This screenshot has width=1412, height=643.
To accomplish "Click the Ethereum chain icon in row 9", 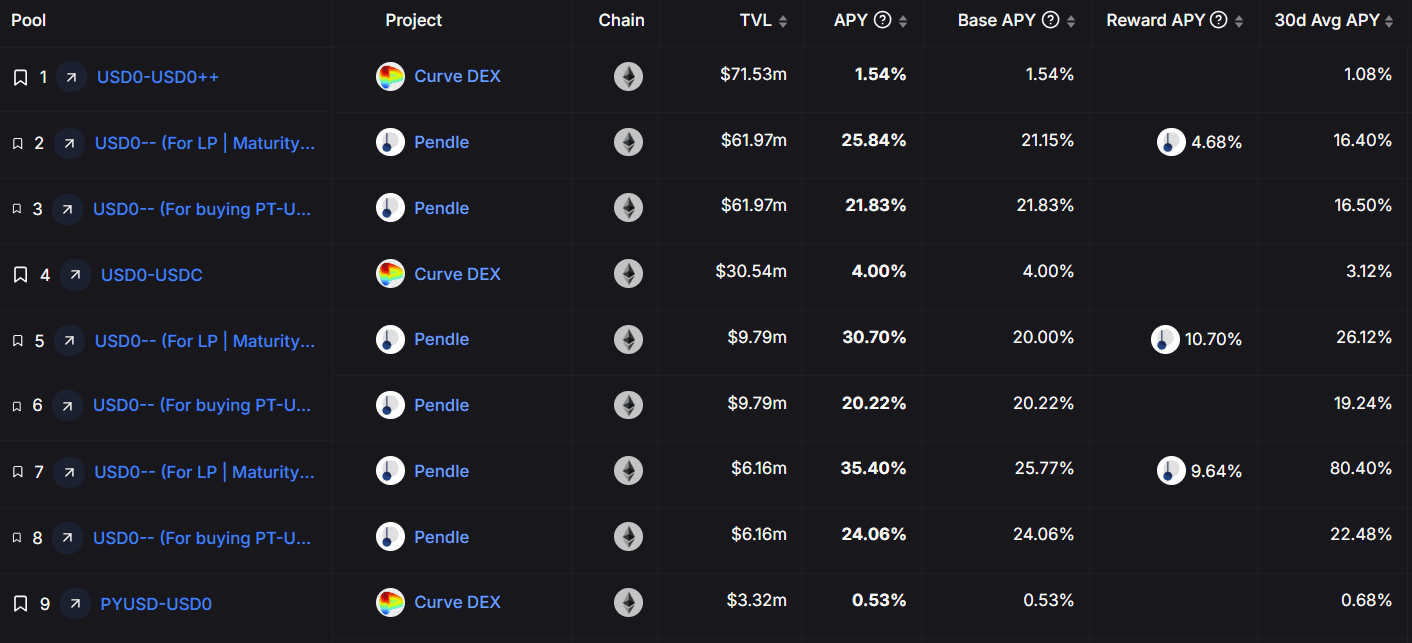I will (x=628, y=603).
